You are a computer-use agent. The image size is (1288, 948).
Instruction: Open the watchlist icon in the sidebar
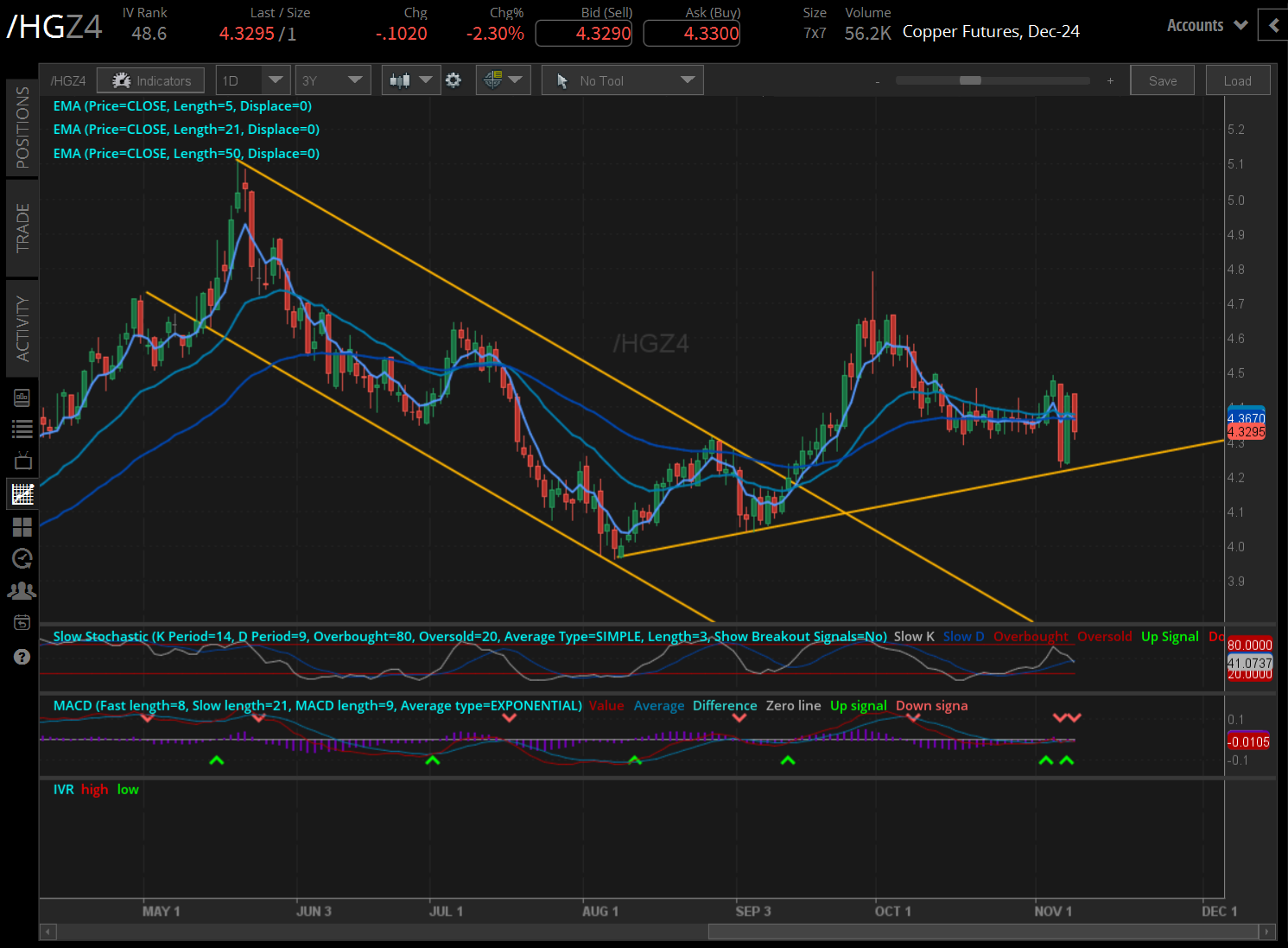22,429
